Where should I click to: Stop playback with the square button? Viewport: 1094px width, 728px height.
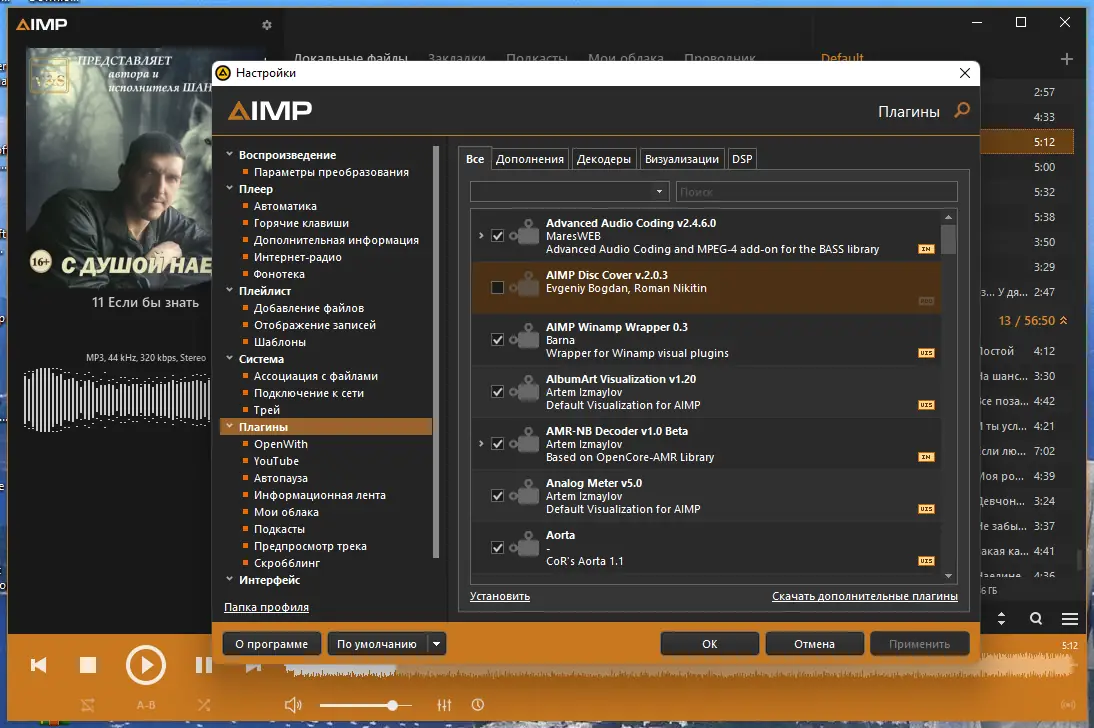click(88, 665)
